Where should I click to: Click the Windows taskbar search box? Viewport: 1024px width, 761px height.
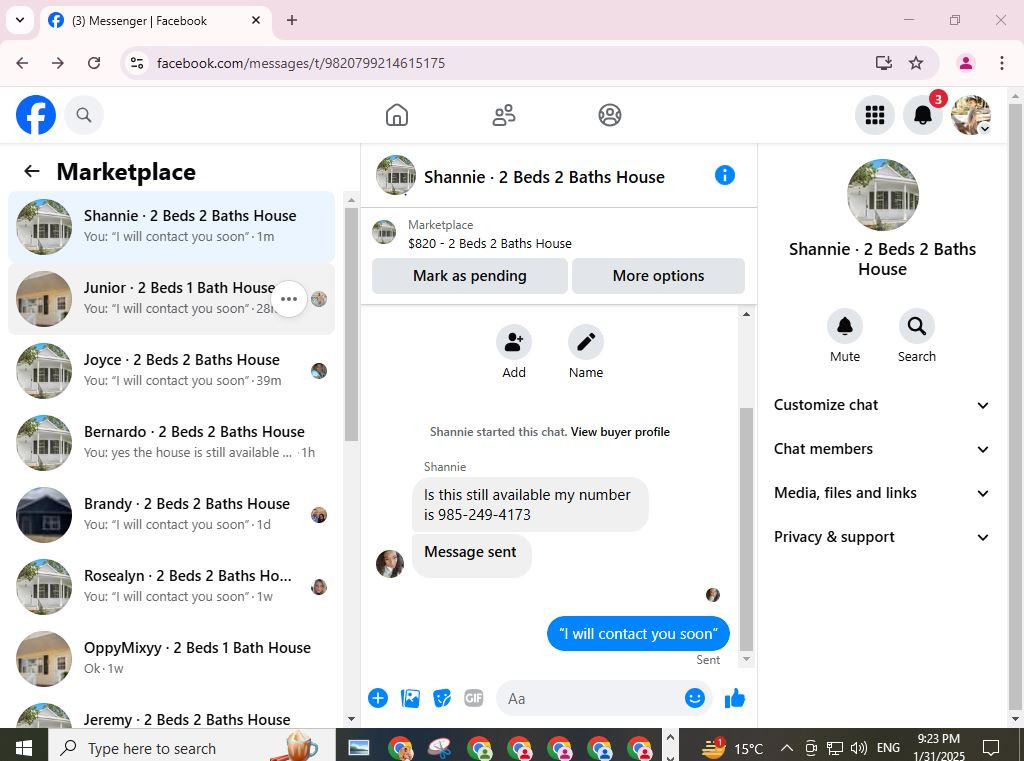pos(192,748)
